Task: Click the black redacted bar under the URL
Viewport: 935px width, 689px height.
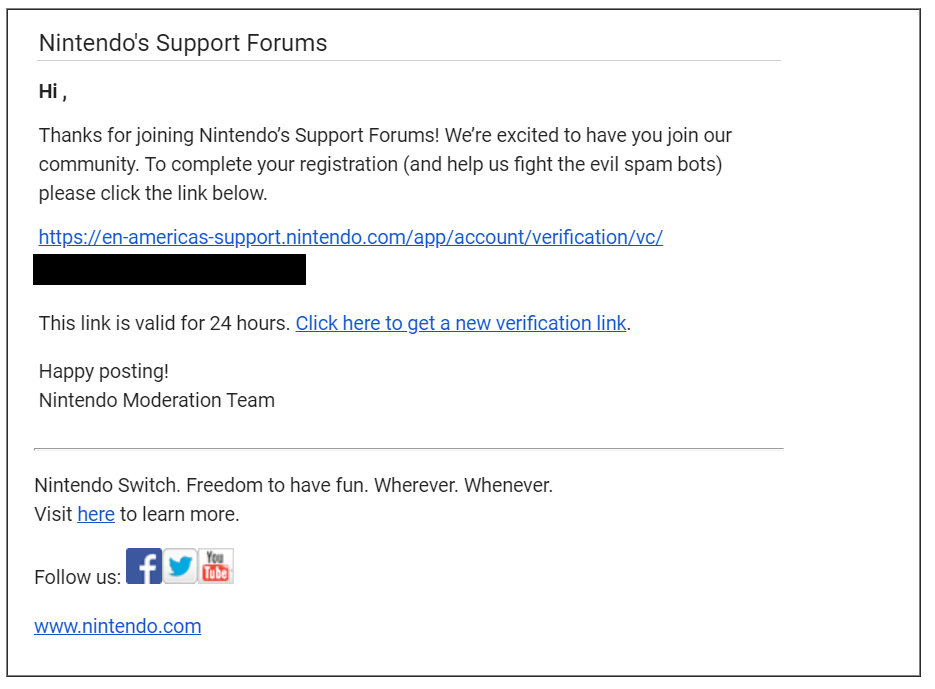Action: [x=169, y=269]
